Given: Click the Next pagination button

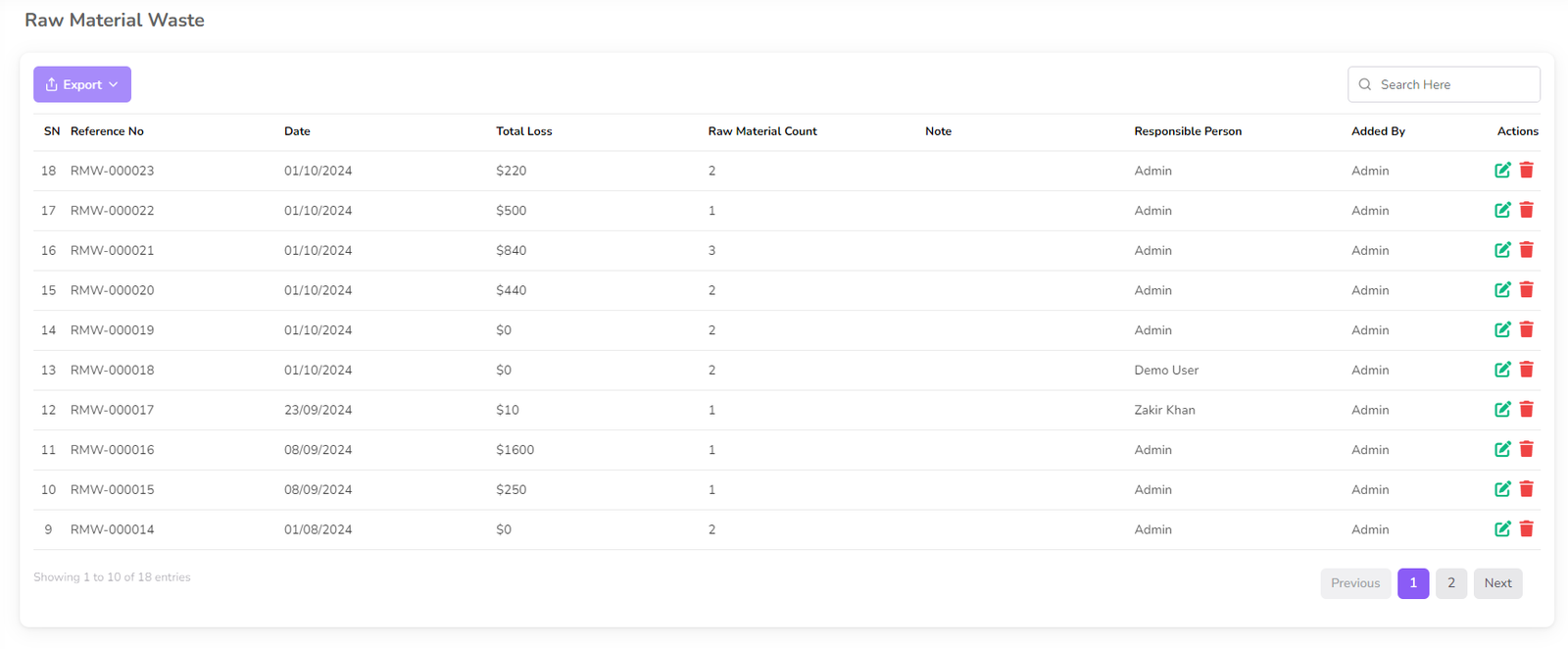Looking at the screenshot, I should [1496, 583].
